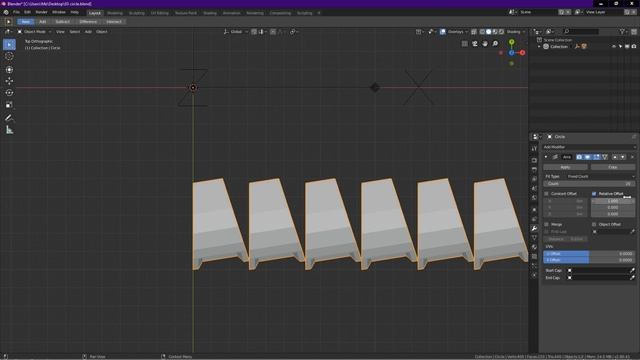640x360 pixels.
Task: Open the Global orientation dropdown
Action: (x=236, y=31)
